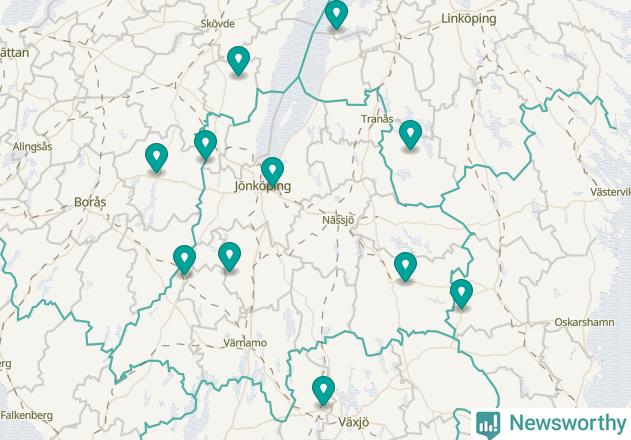Select the pin south of Skövde

238,60
